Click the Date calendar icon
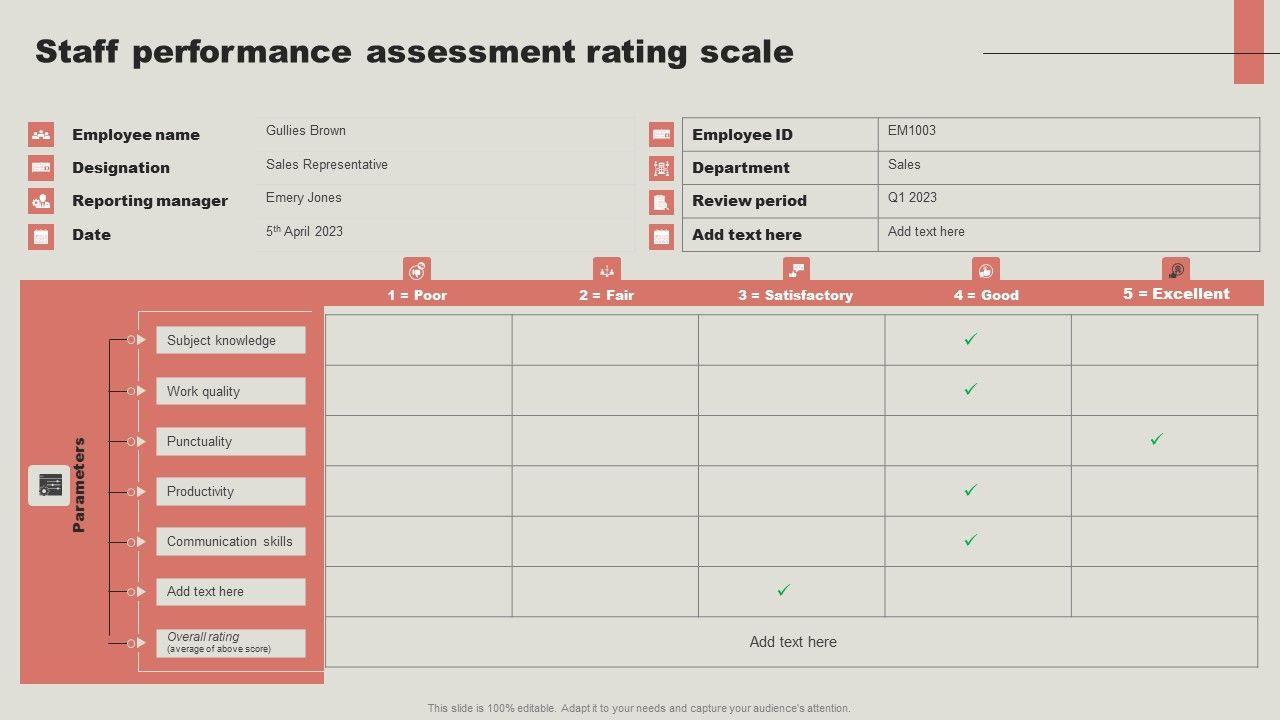The width and height of the screenshot is (1280, 720). (x=41, y=236)
